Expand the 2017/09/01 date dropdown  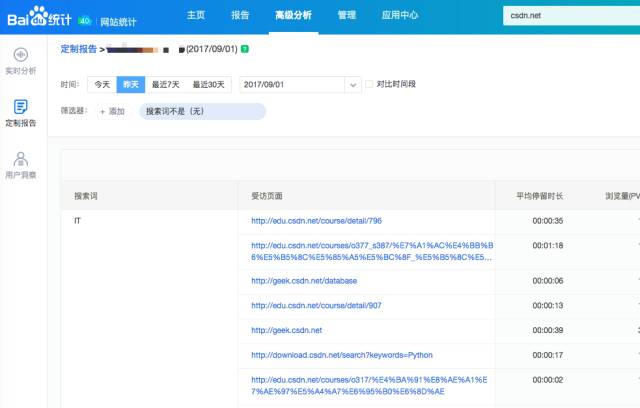click(353, 85)
